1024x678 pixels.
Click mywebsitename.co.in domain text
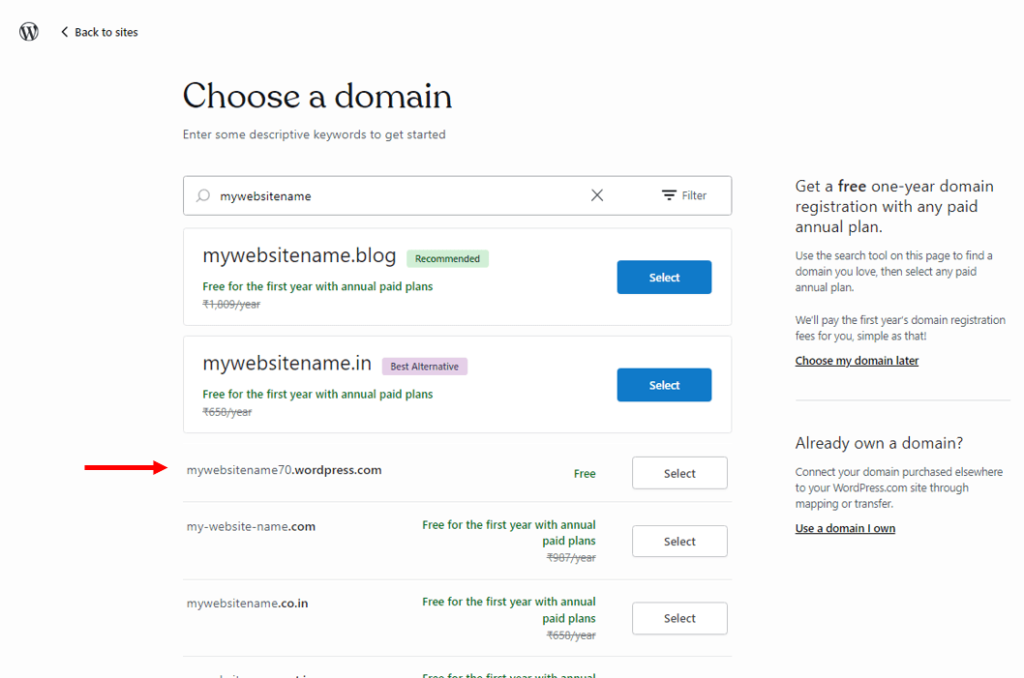point(248,604)
